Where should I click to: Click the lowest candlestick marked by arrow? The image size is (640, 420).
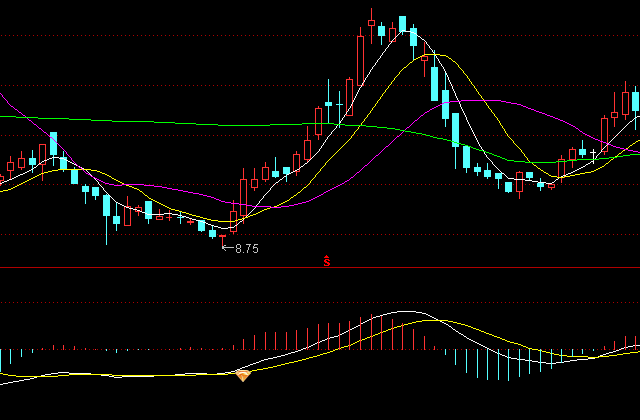222,242
